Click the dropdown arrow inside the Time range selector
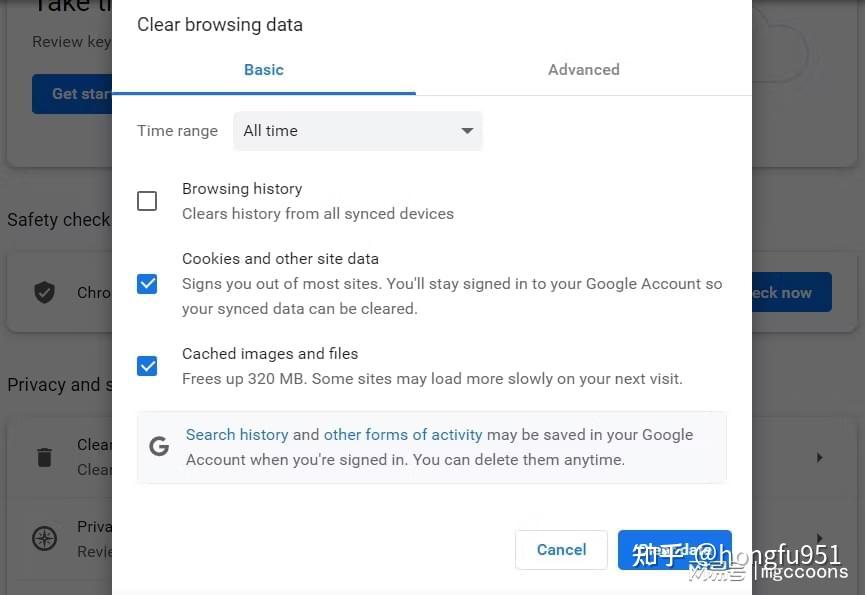The image size is (865, 595). (466, 131)
